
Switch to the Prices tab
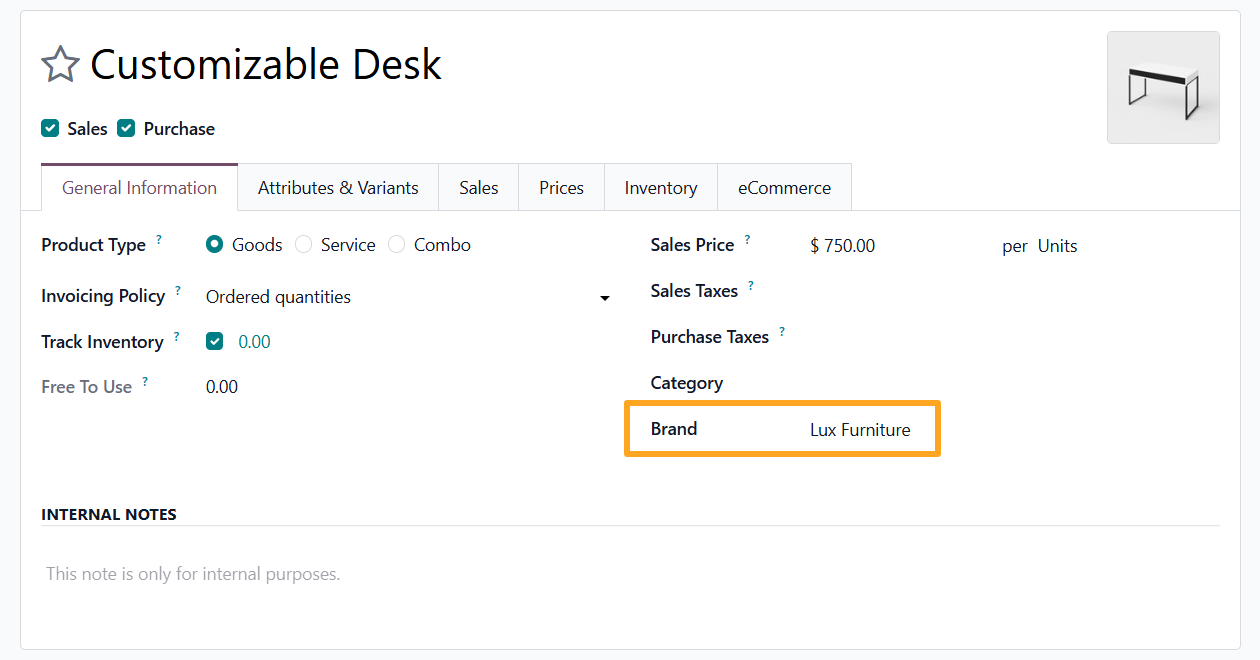(x=561, y=188)
